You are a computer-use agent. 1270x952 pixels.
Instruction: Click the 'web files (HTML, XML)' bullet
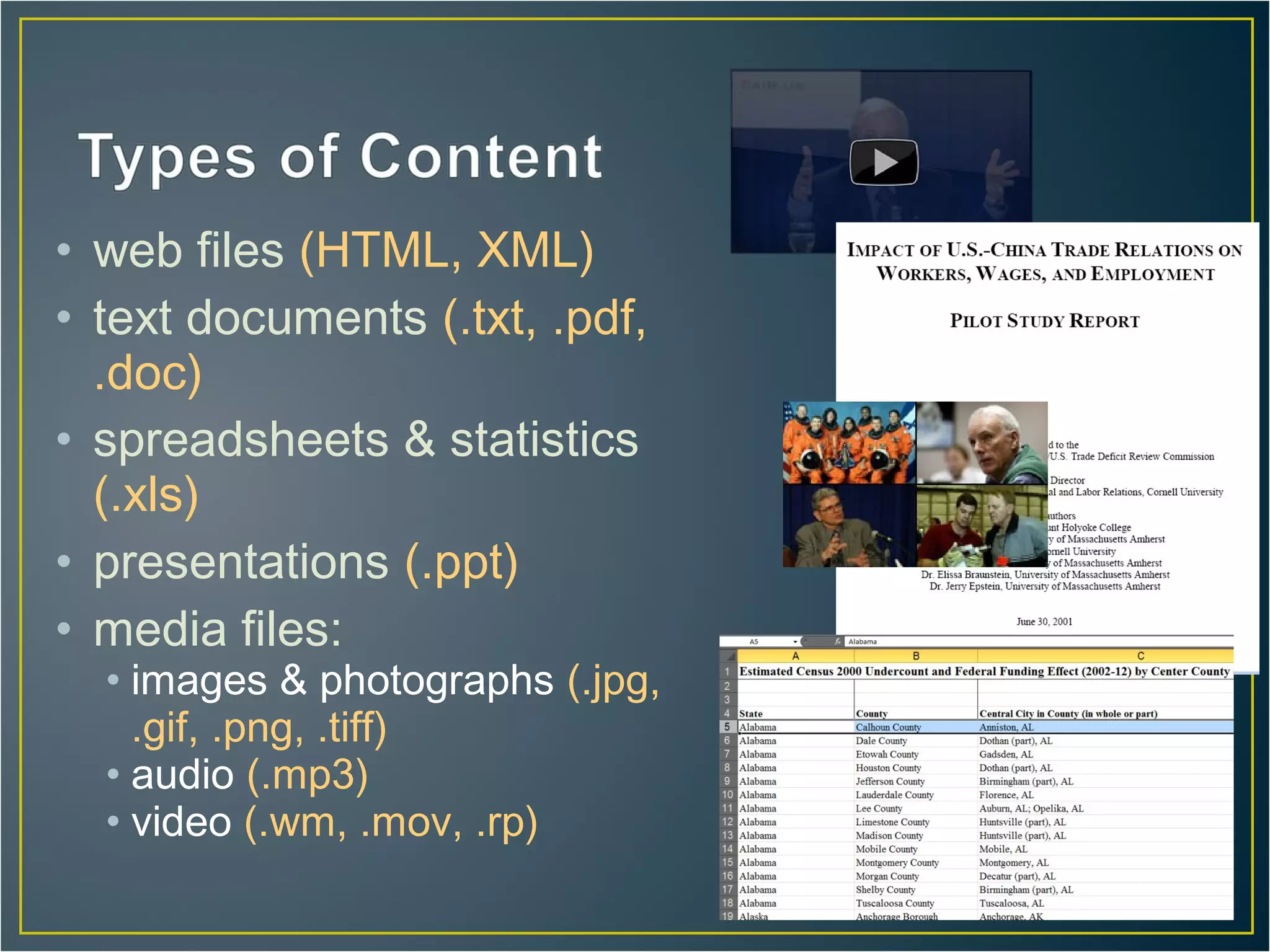[343, 250]
